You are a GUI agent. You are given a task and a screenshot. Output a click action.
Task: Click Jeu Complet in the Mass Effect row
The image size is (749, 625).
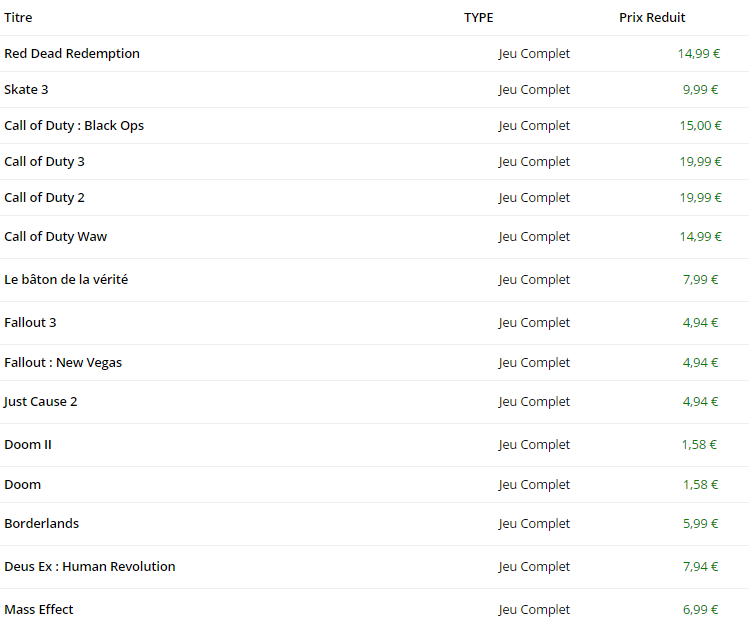click(x=534, y=610)
